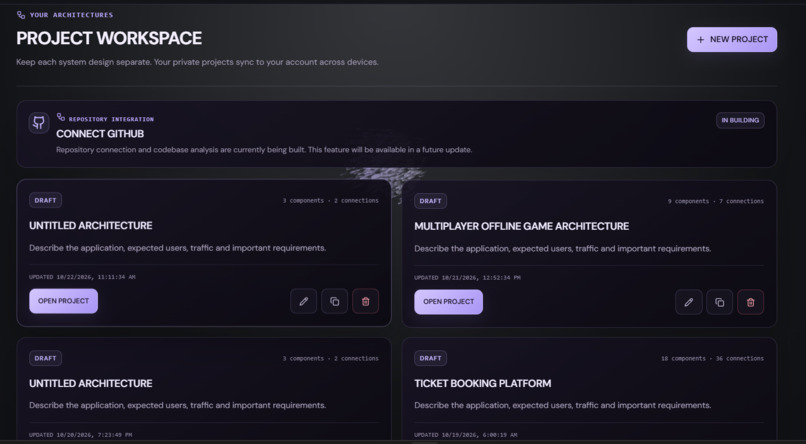Click the Connect GitHub heading
The image size is (806, 444).
coord(100,134)
